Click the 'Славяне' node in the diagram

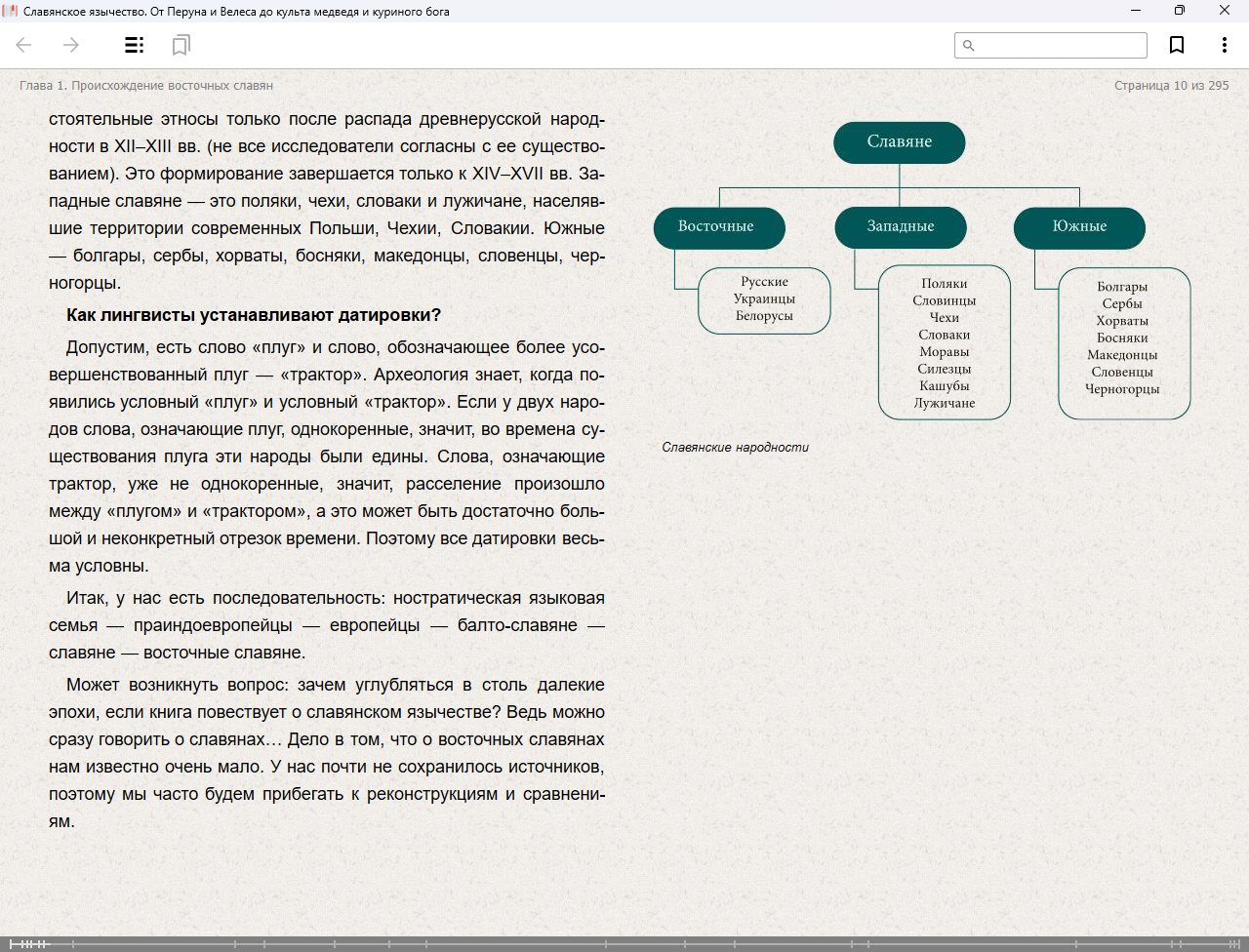(x=899, y=142)
